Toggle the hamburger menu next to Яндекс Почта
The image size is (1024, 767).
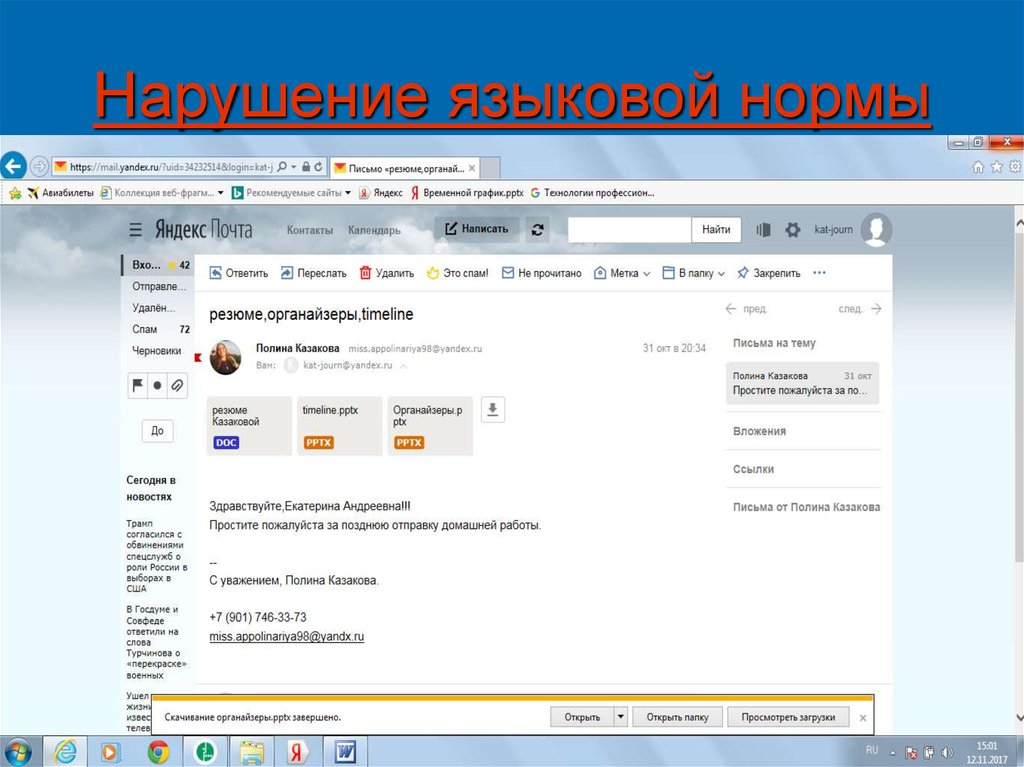tap(134, 229)
